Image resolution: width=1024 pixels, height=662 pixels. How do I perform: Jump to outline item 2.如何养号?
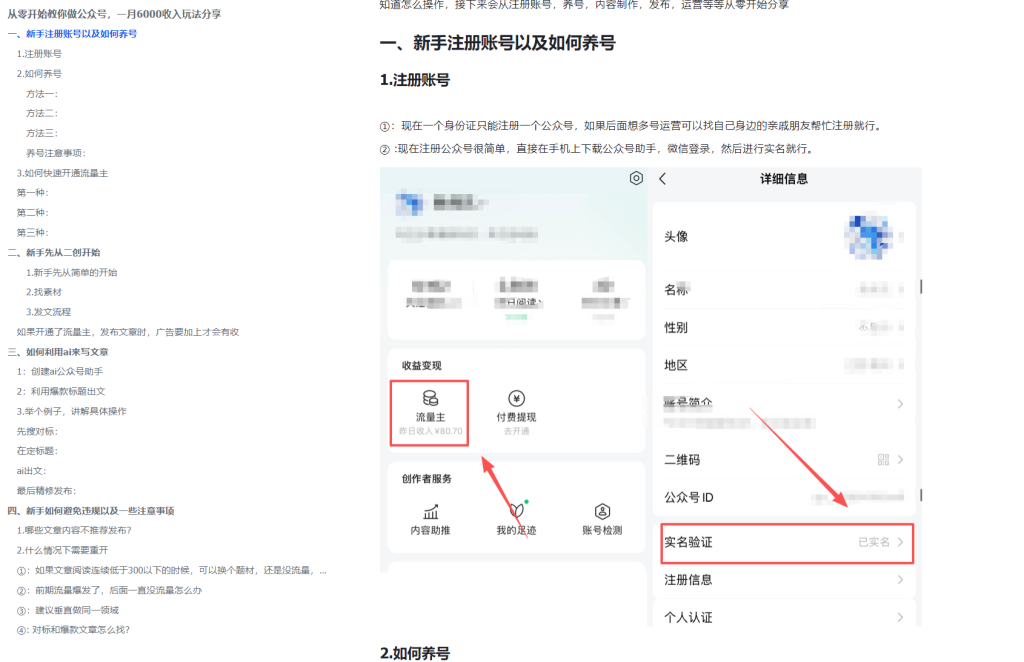(39, 74)
